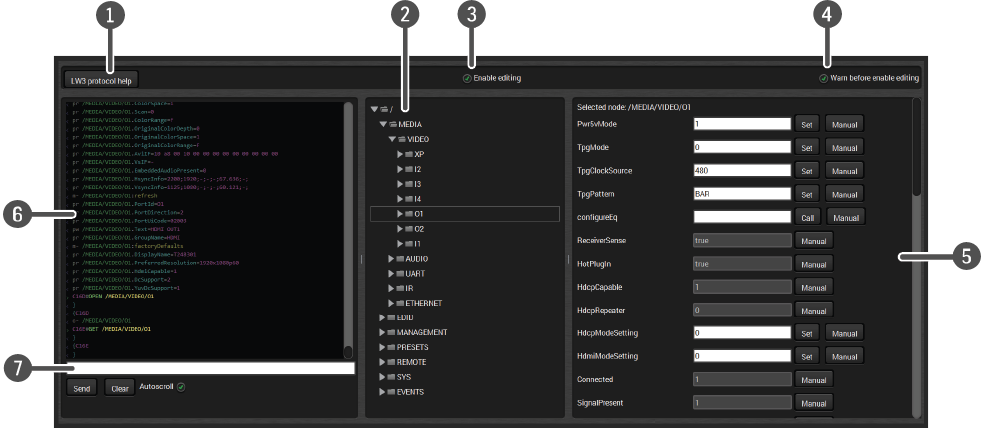This screenshot has width=983, height=428.
Task: Click the Send button
Action: [x=81, y=389]
